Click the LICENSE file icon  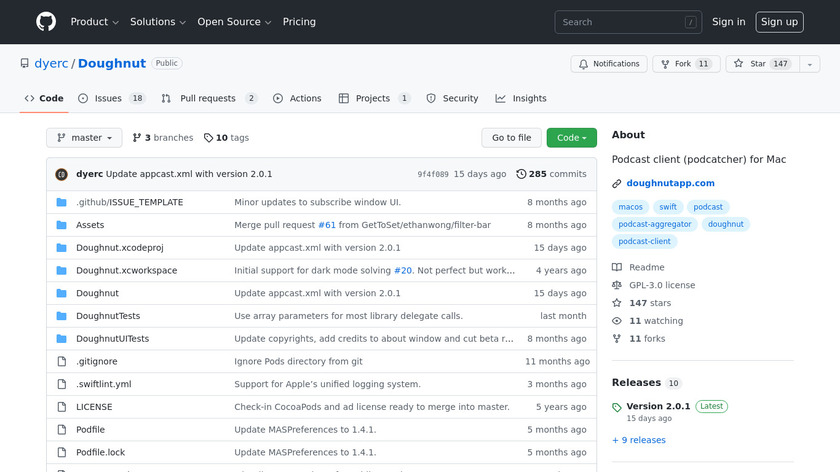[x=62, y=407]
